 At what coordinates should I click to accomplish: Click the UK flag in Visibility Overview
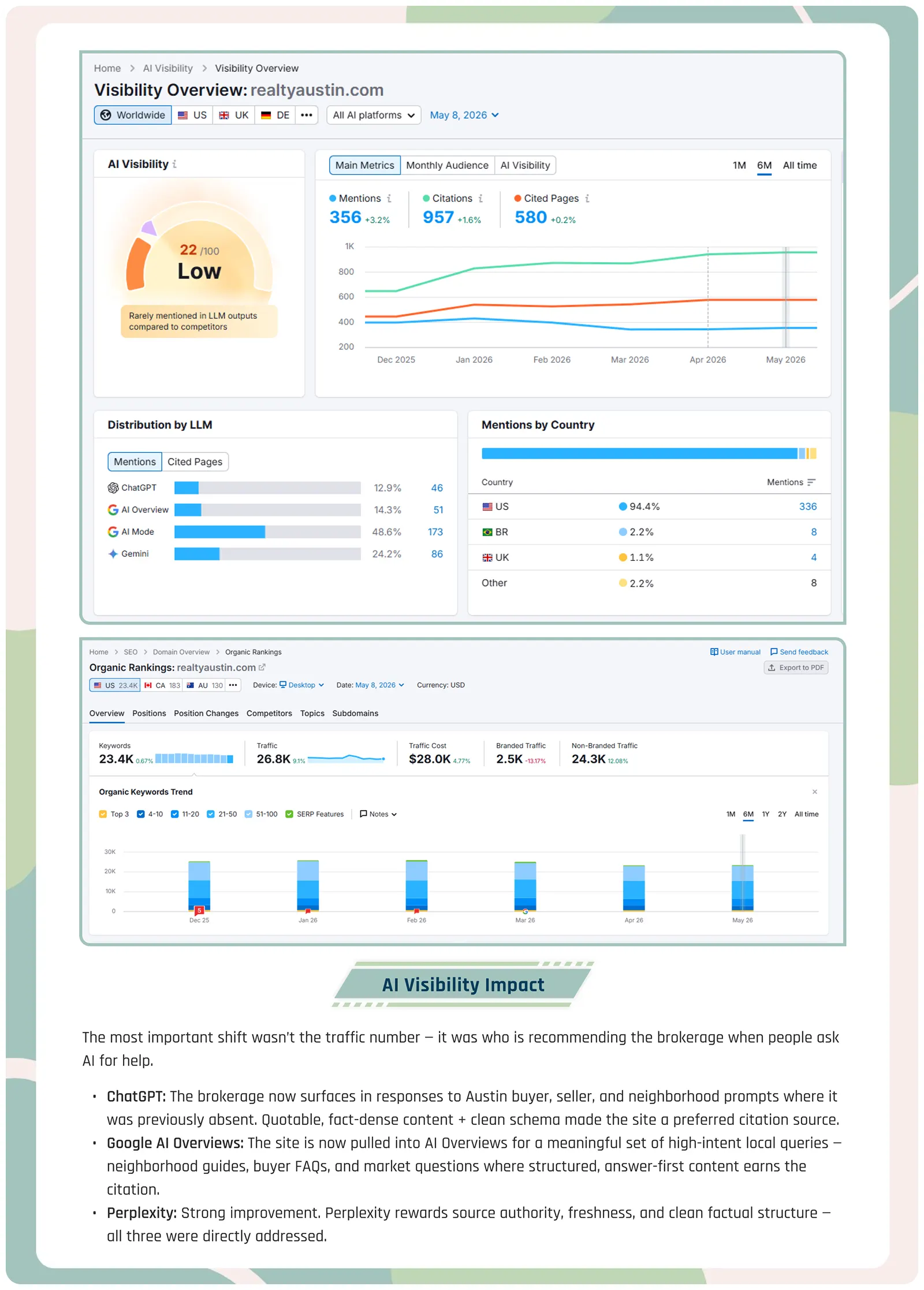[224, 115]
